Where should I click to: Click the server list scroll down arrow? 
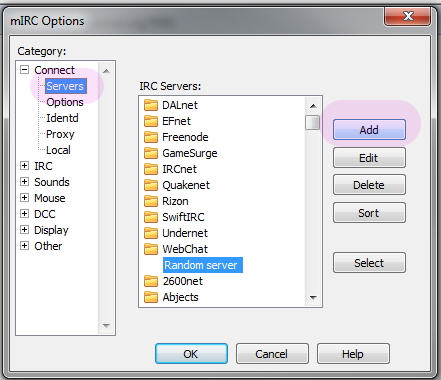313,297
